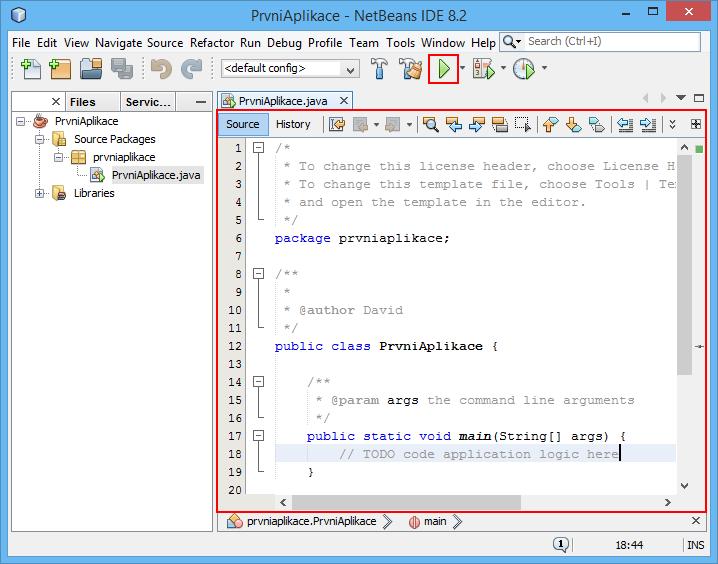
Task: Click the New File toolbar icon
Action: click(x=31, y=69)
